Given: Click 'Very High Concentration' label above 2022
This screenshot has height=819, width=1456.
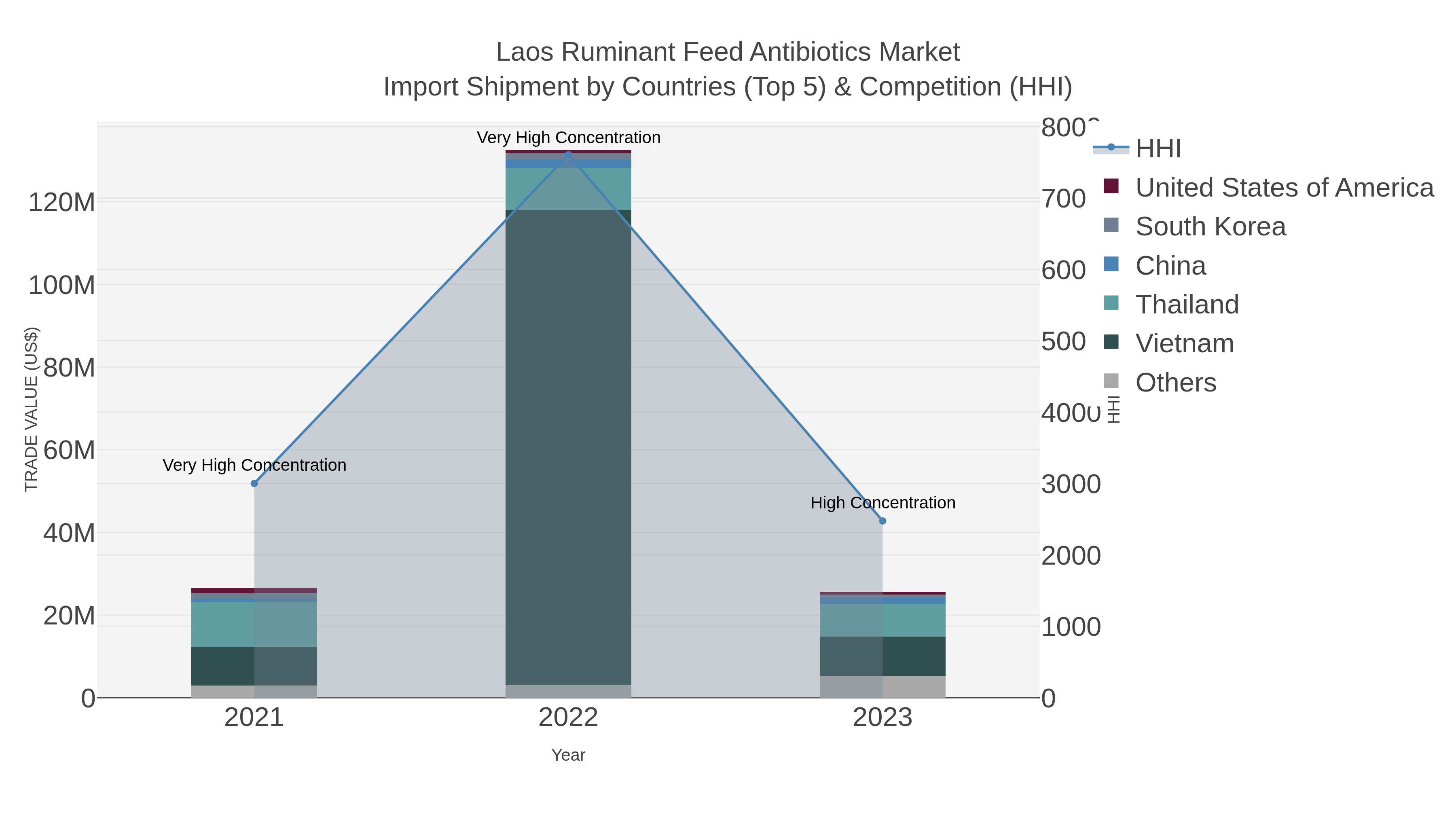Looking at the screenshot, I should (x=569, y=138).
